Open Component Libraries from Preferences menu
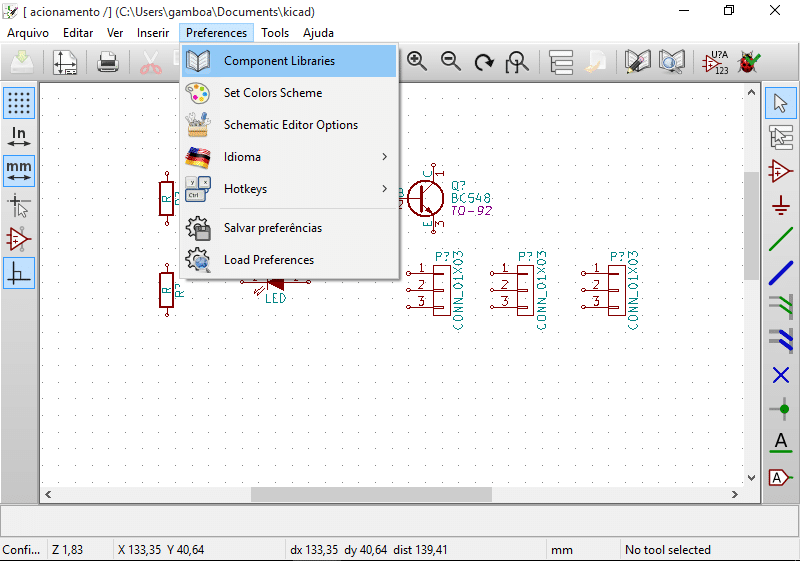The height and width of the screenshot is (561, 800). (x=279, y=61)
